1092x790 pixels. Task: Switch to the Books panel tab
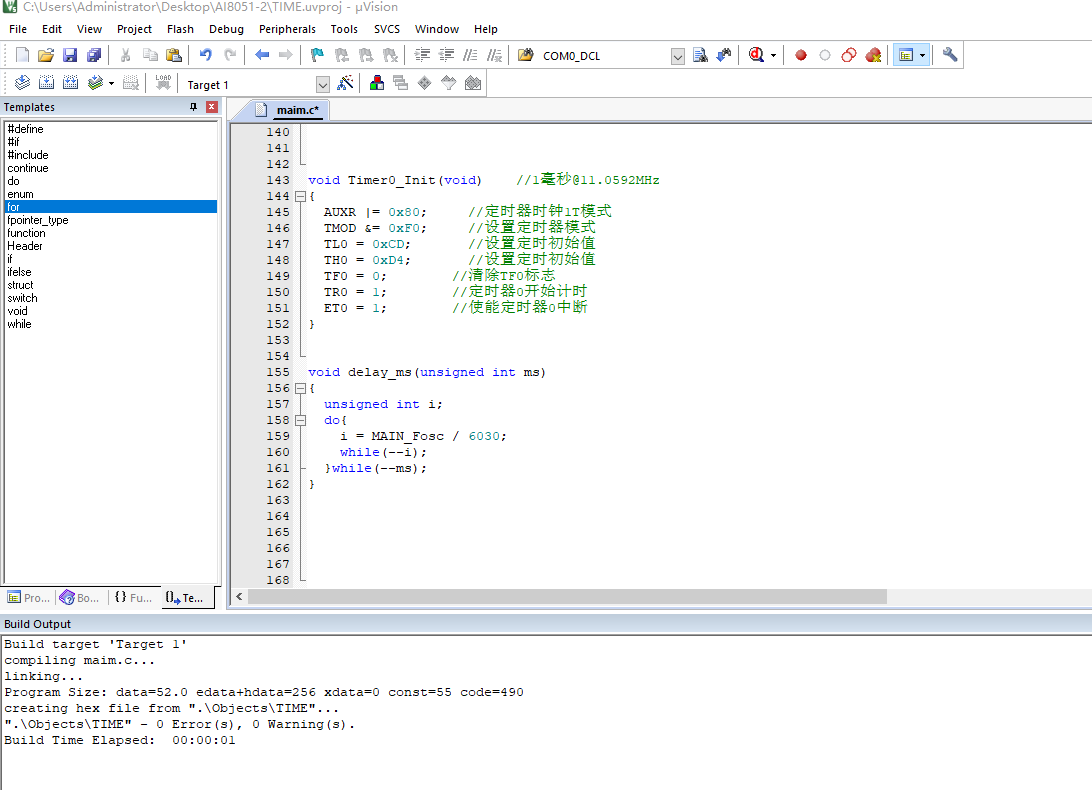80,598
